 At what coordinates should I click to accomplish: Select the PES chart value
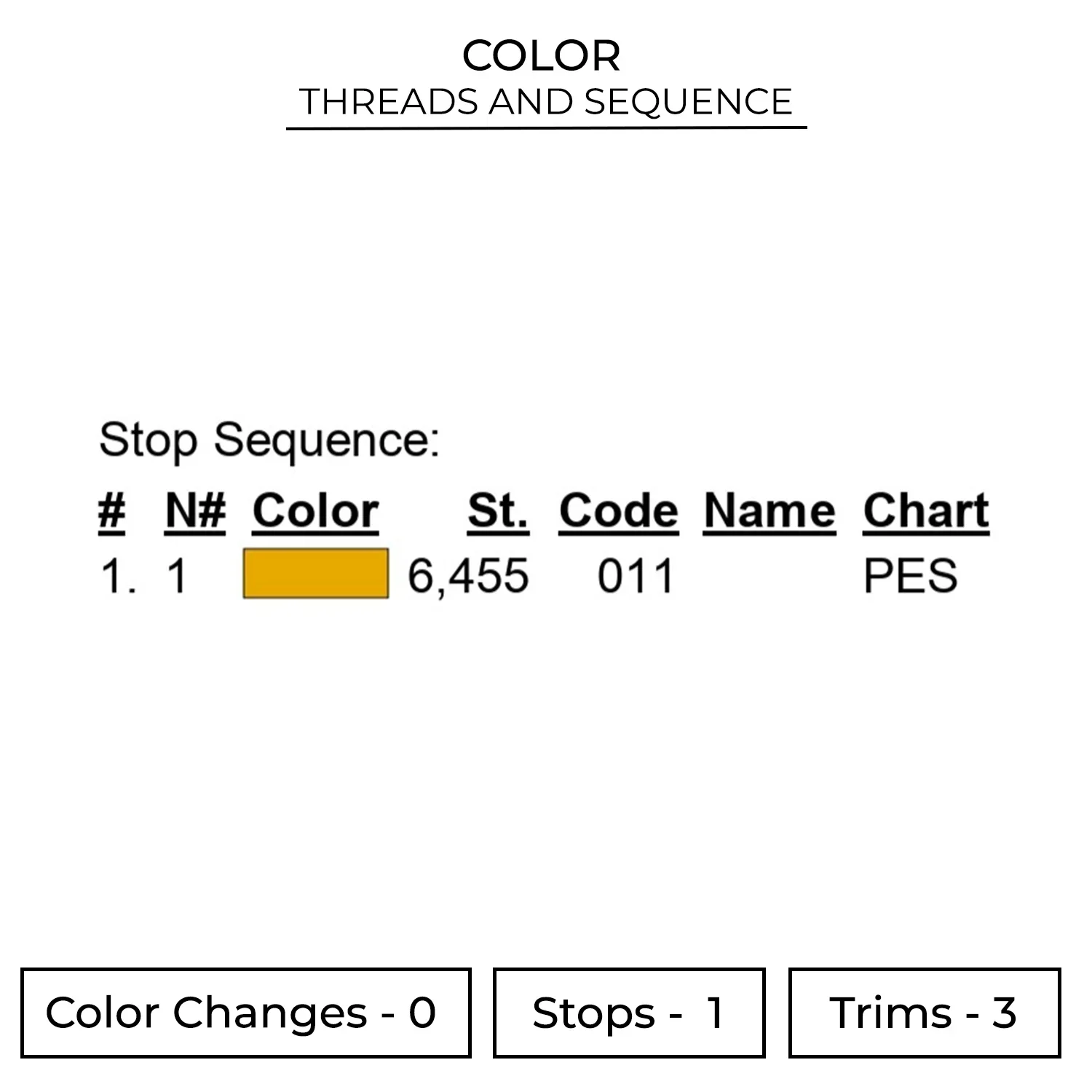point(910,576)
